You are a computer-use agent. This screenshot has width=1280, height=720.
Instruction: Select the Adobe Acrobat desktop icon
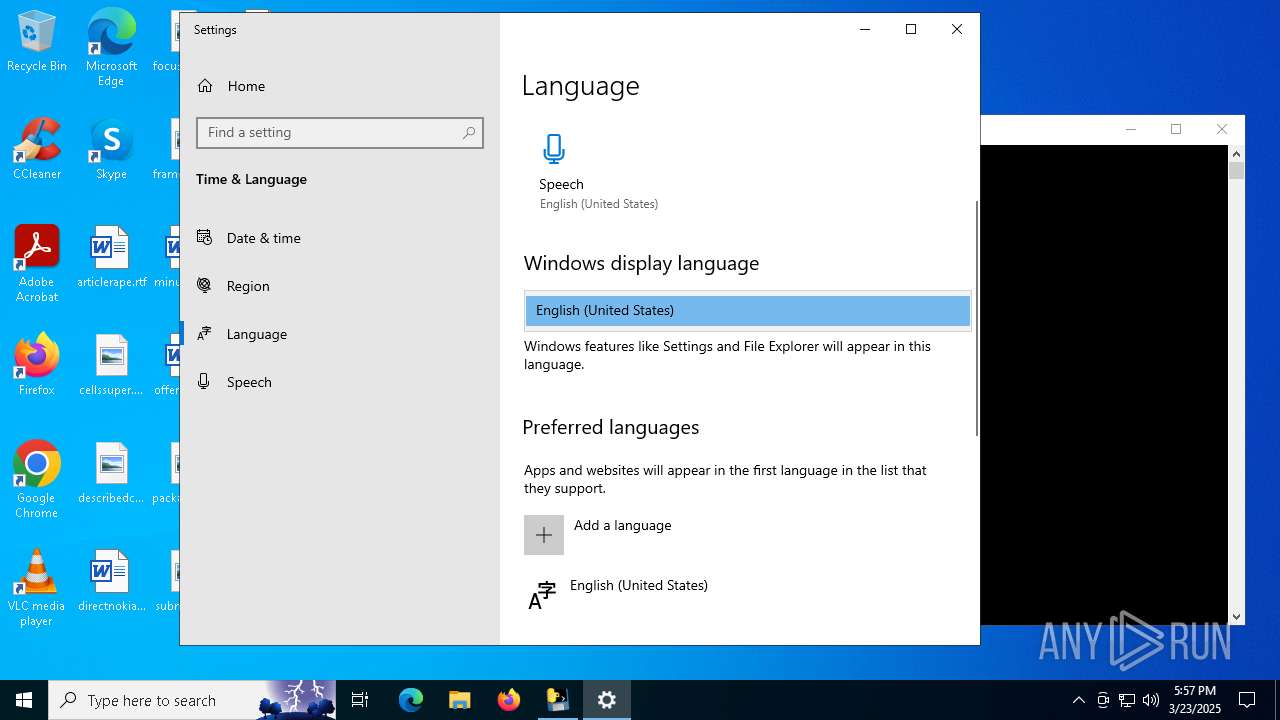coord(37,263)
